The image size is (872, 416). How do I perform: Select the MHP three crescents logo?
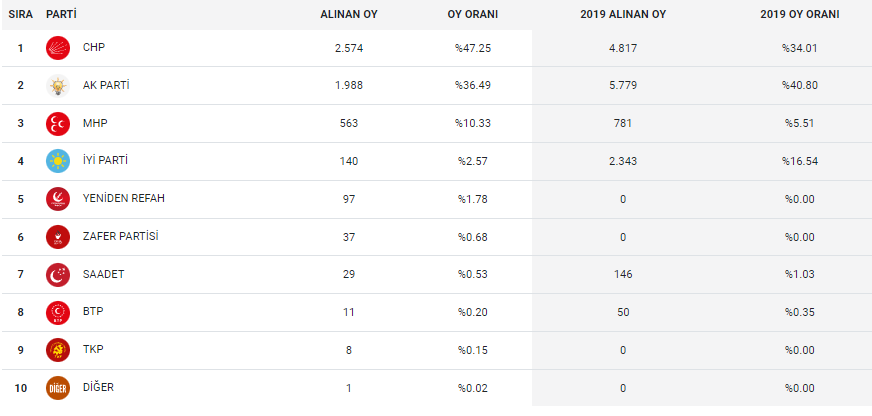(x=58, y=123)
